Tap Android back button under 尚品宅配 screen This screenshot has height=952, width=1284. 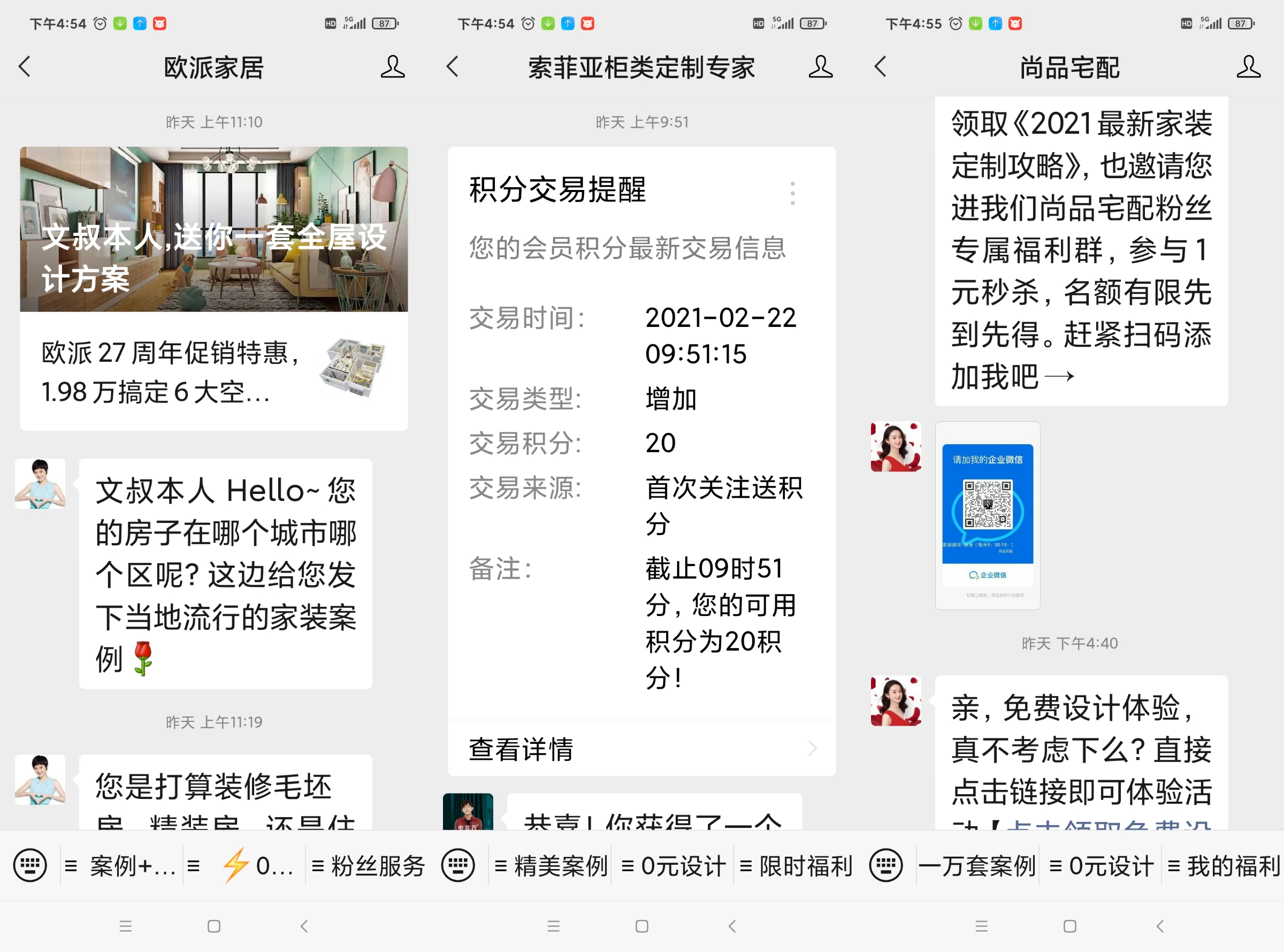click(x=1160, y=926)
